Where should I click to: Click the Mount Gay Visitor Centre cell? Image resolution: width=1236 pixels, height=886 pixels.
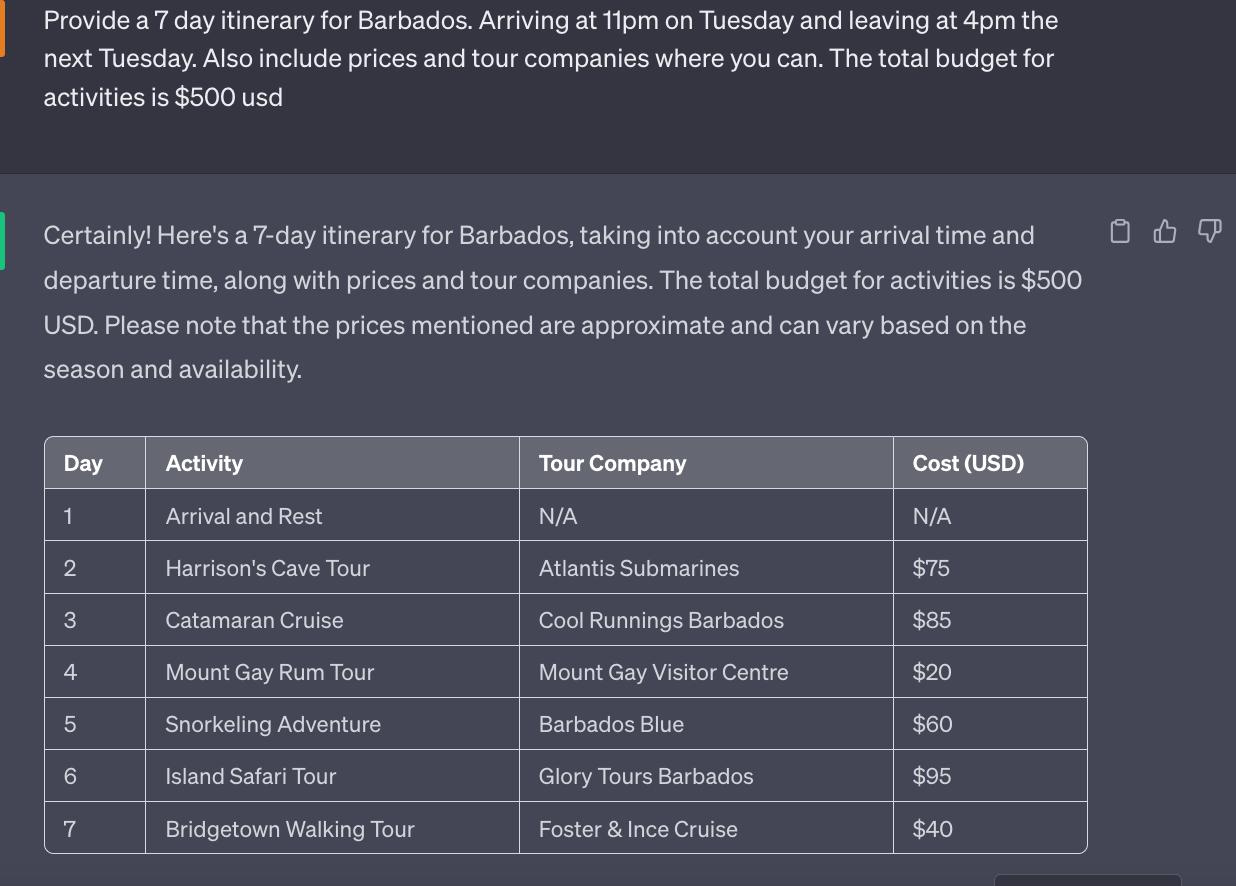[x=706, y=672]
